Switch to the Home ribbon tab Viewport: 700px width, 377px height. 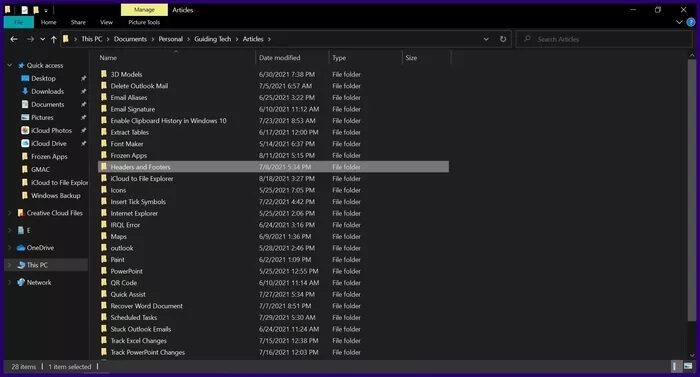click(49, 22)
